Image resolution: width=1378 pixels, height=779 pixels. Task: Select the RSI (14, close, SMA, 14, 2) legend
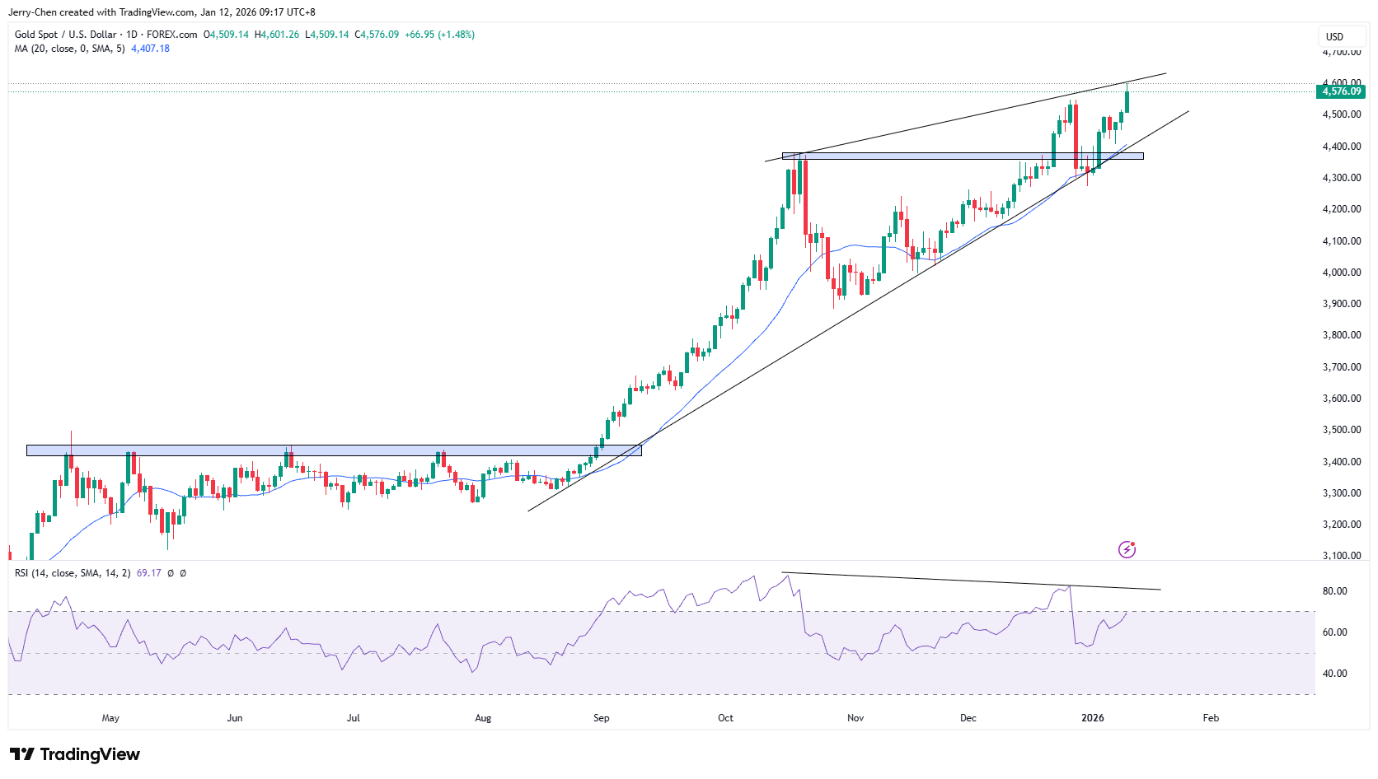[x=72, y=572]
